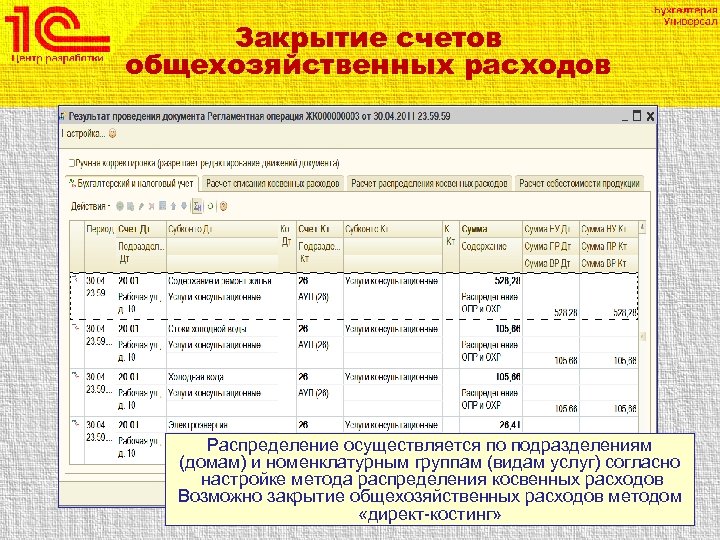Screen dimensions: 720x540
Task: Minimize the Результат проведения документа window
Action: click(625, 118)
